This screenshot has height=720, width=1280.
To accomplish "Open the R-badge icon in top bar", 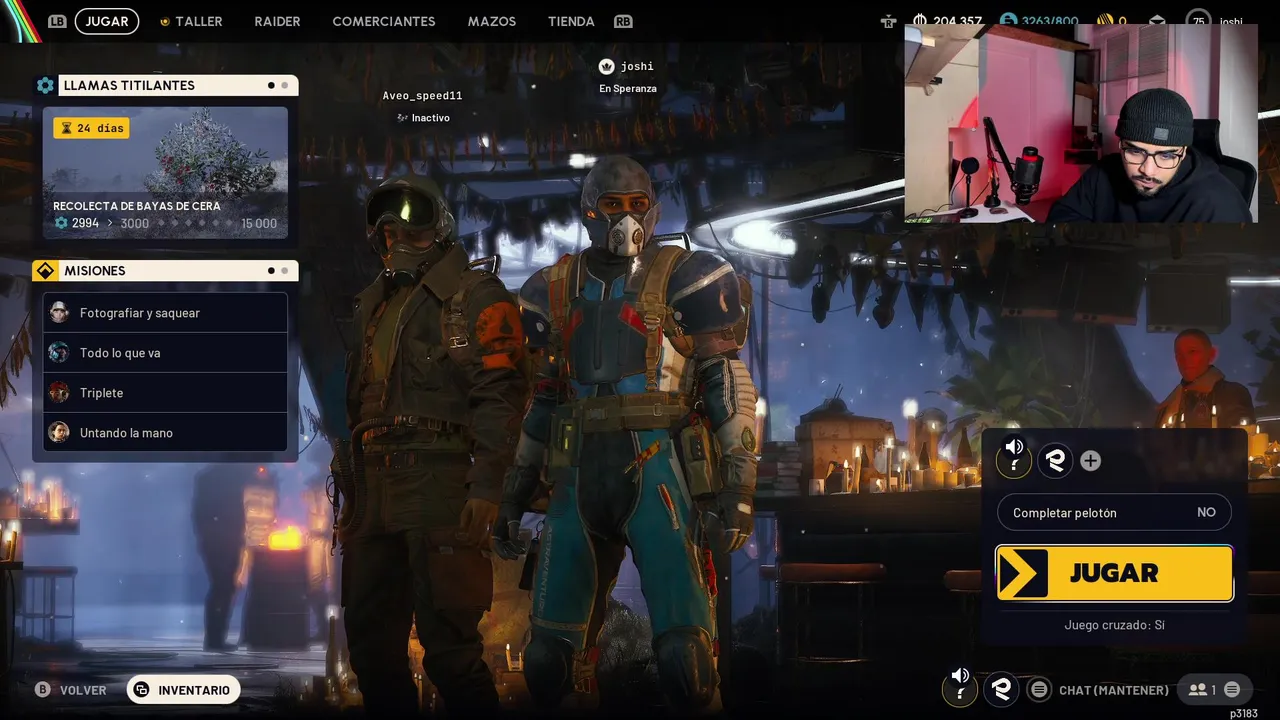I will pyautogui.click(x=888, y=21).
